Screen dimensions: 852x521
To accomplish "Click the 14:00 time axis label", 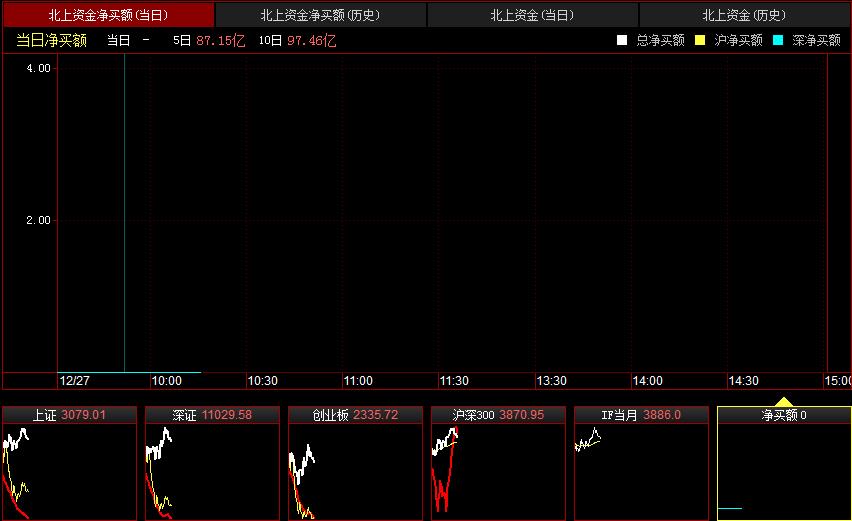I will click(647, 381).
